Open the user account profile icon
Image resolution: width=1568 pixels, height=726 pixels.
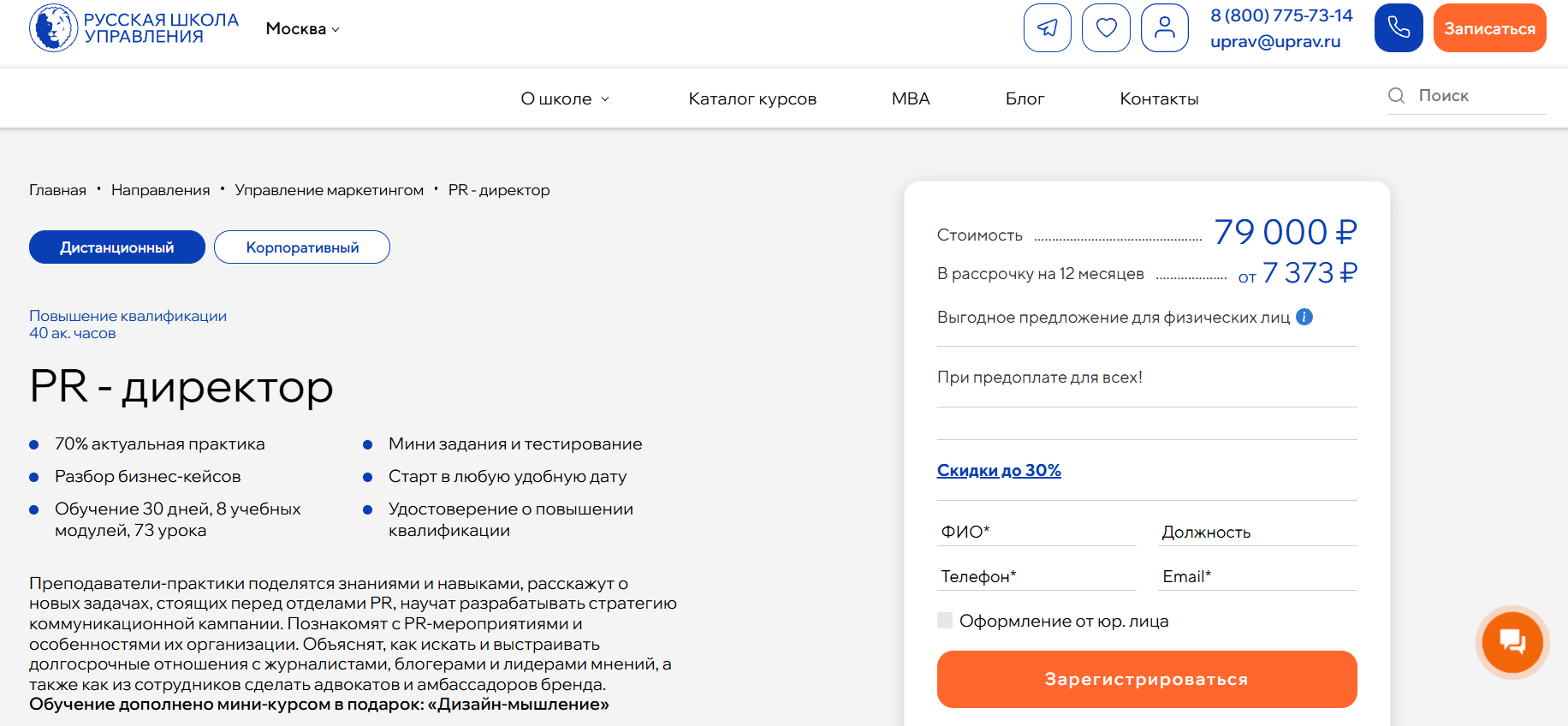(1164, 28)
